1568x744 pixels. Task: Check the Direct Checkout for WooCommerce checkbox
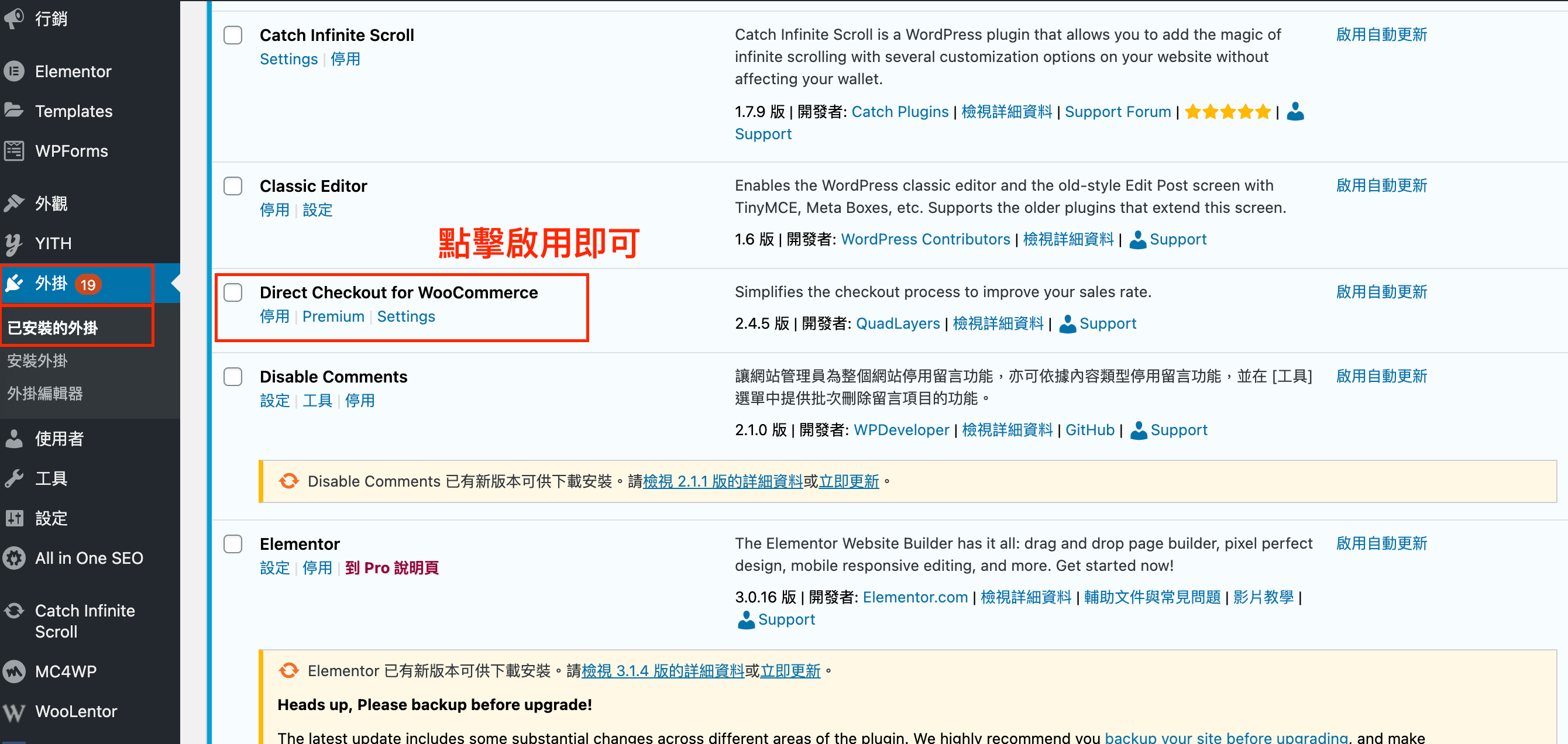click(232, 292)
